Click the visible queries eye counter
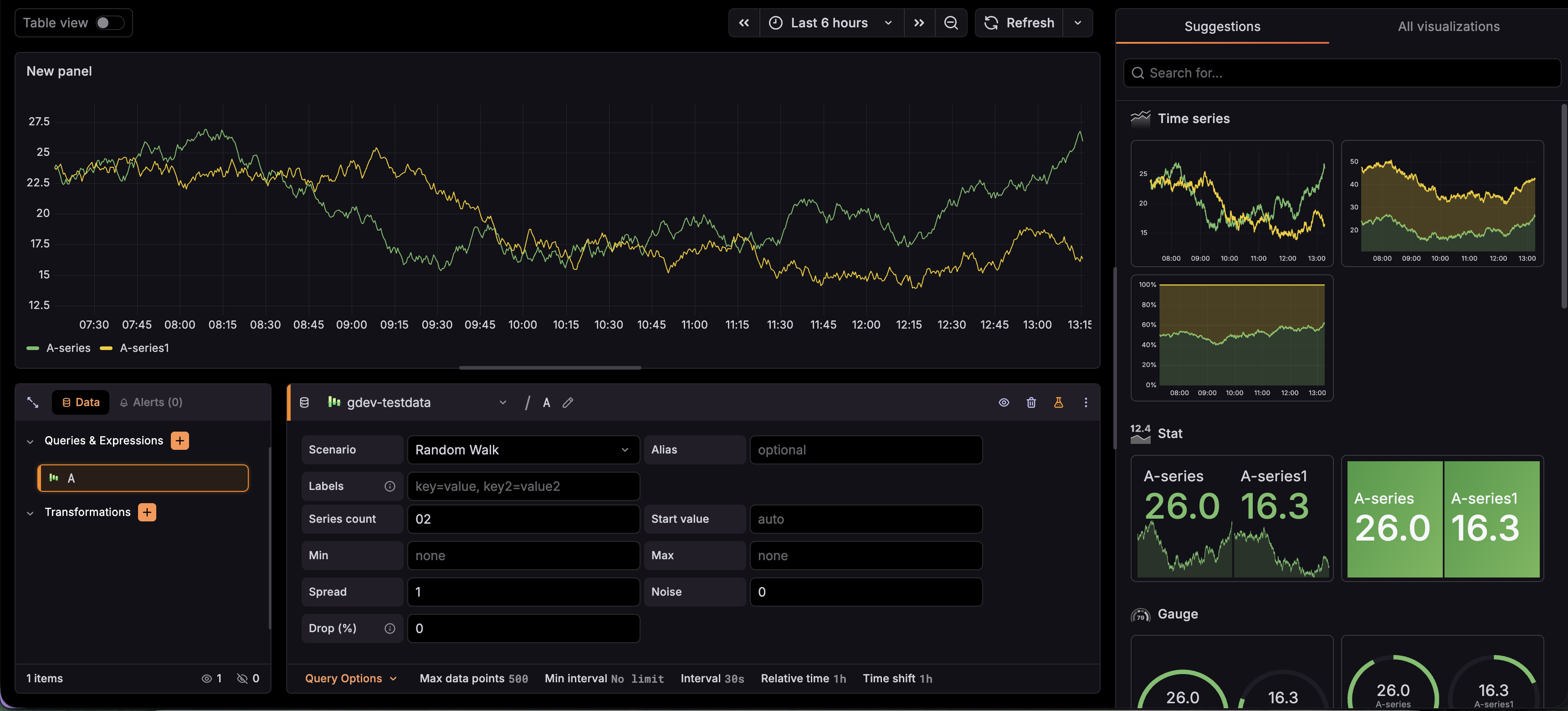The image size is (1568, 711). (x=212, y=678)
